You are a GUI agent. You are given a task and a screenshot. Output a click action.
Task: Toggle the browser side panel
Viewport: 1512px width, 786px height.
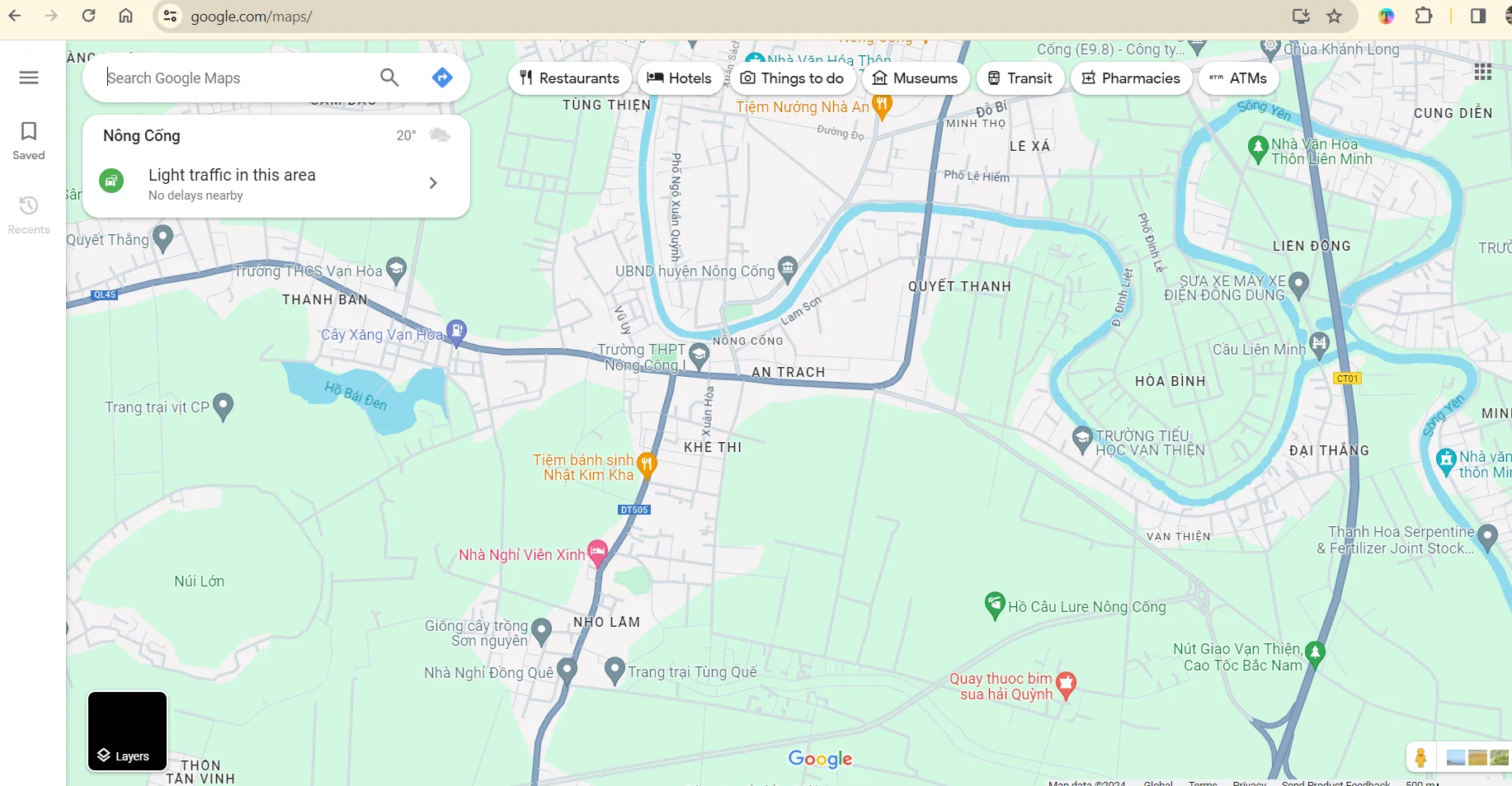(1478, 16)
